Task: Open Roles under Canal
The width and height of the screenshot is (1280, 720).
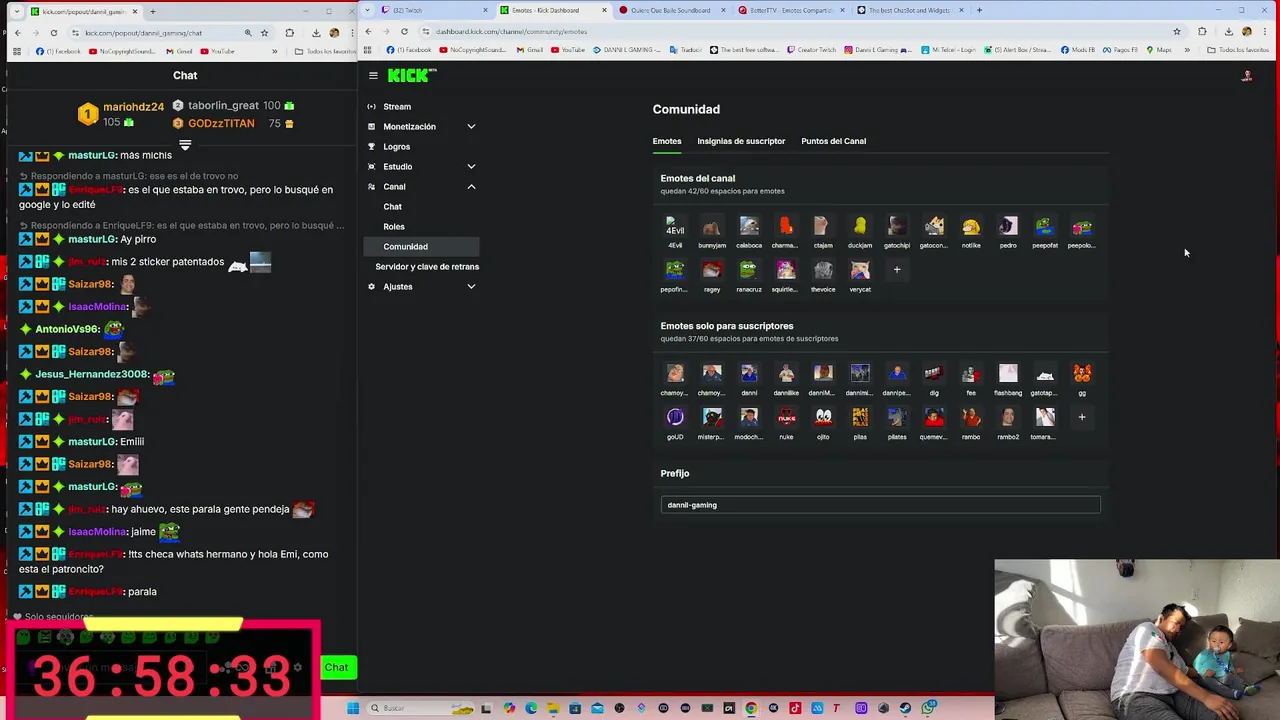Action: [x=394, y=226]
